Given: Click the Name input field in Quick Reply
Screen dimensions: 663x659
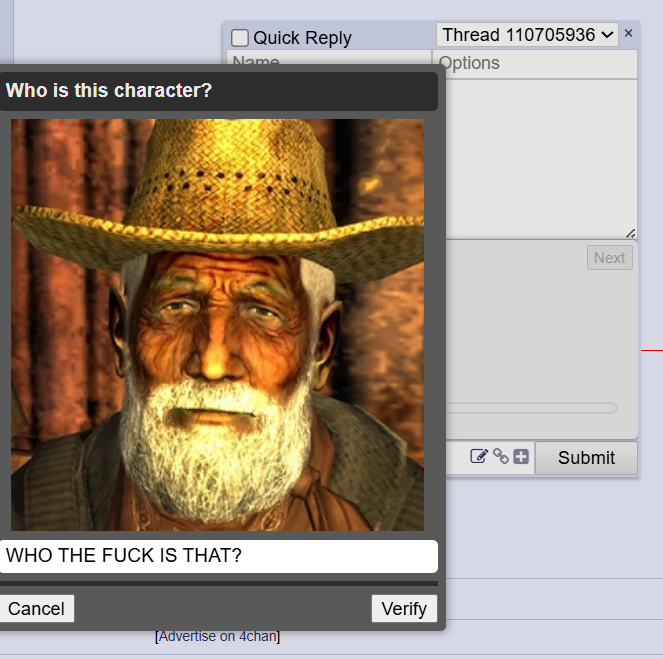Looking at the screenshot, I should pos(329,57).
